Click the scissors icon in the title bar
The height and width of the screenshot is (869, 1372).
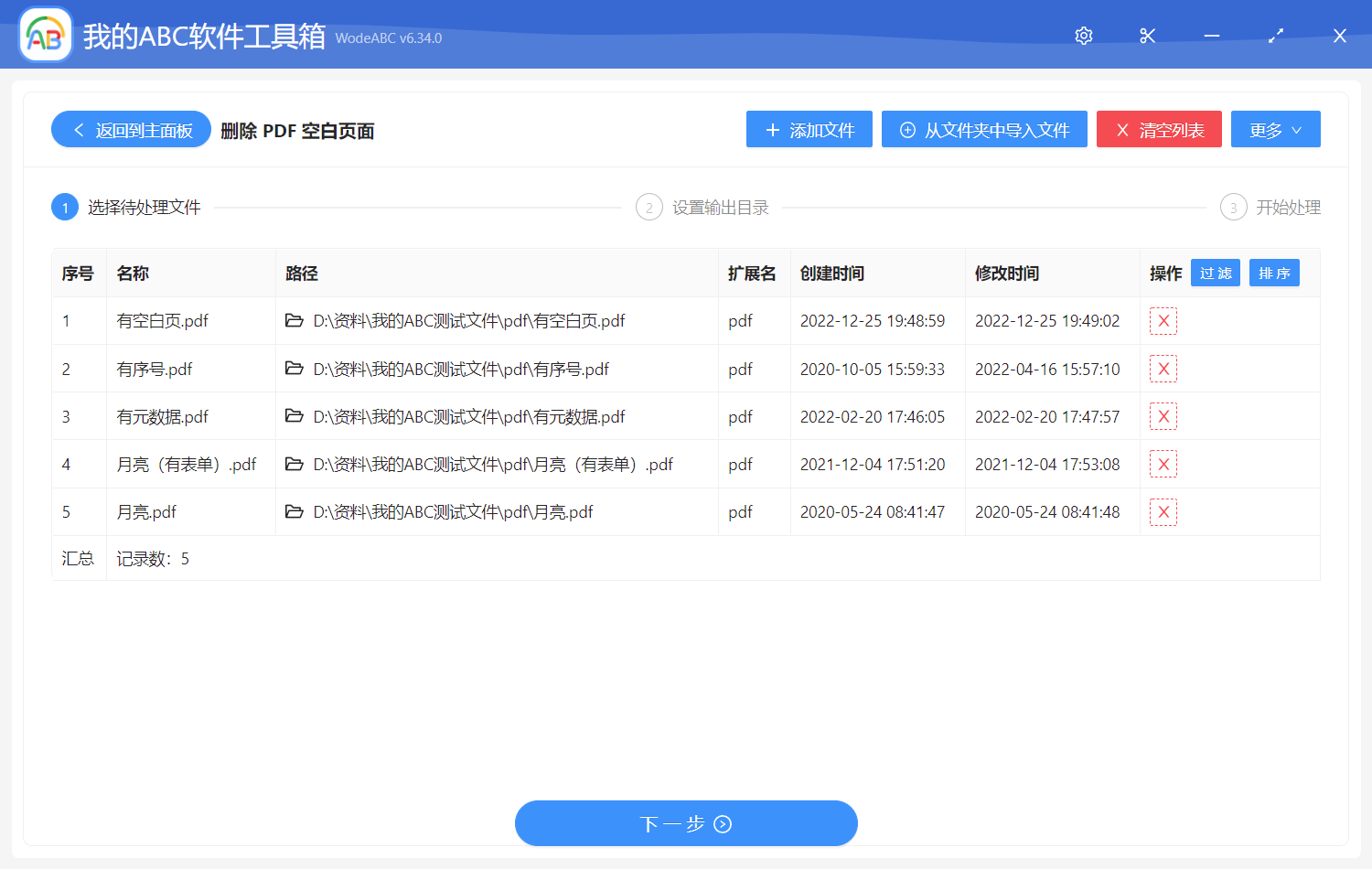pos(1147,36)
